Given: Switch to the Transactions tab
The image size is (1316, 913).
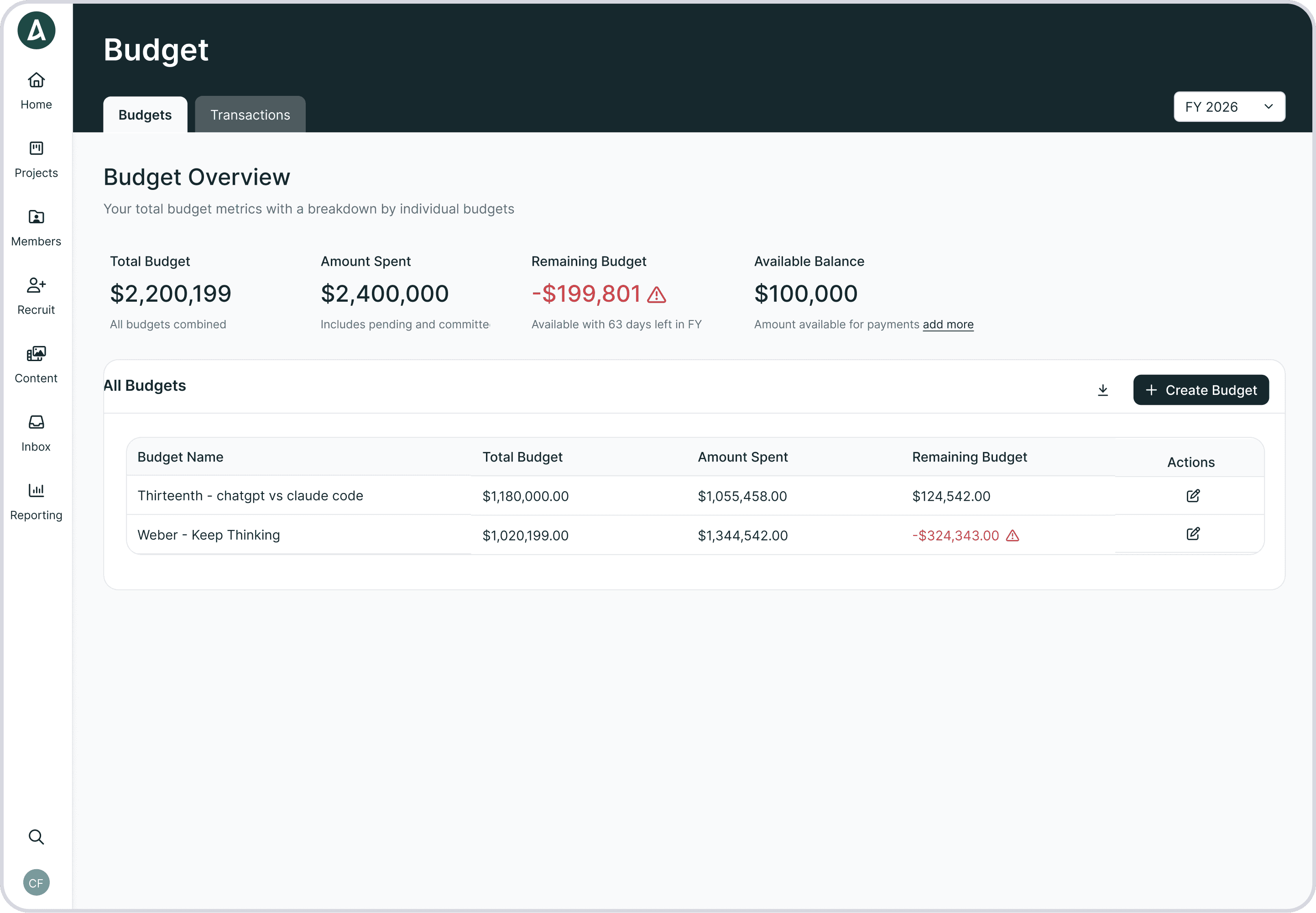Looking at the screenshot, I should [x=250, y=115].
